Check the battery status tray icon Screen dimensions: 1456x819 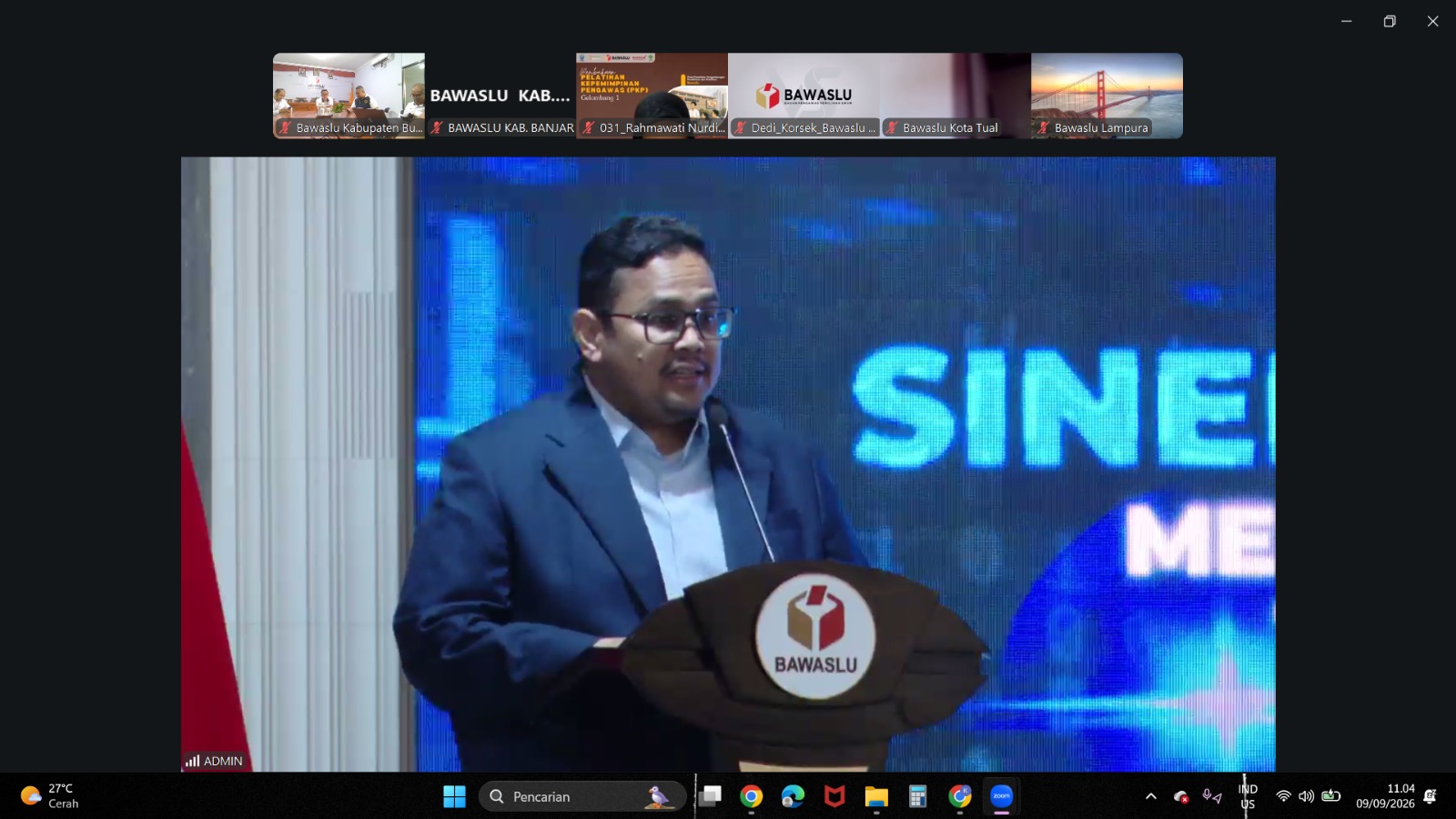tap(1331, 796)
